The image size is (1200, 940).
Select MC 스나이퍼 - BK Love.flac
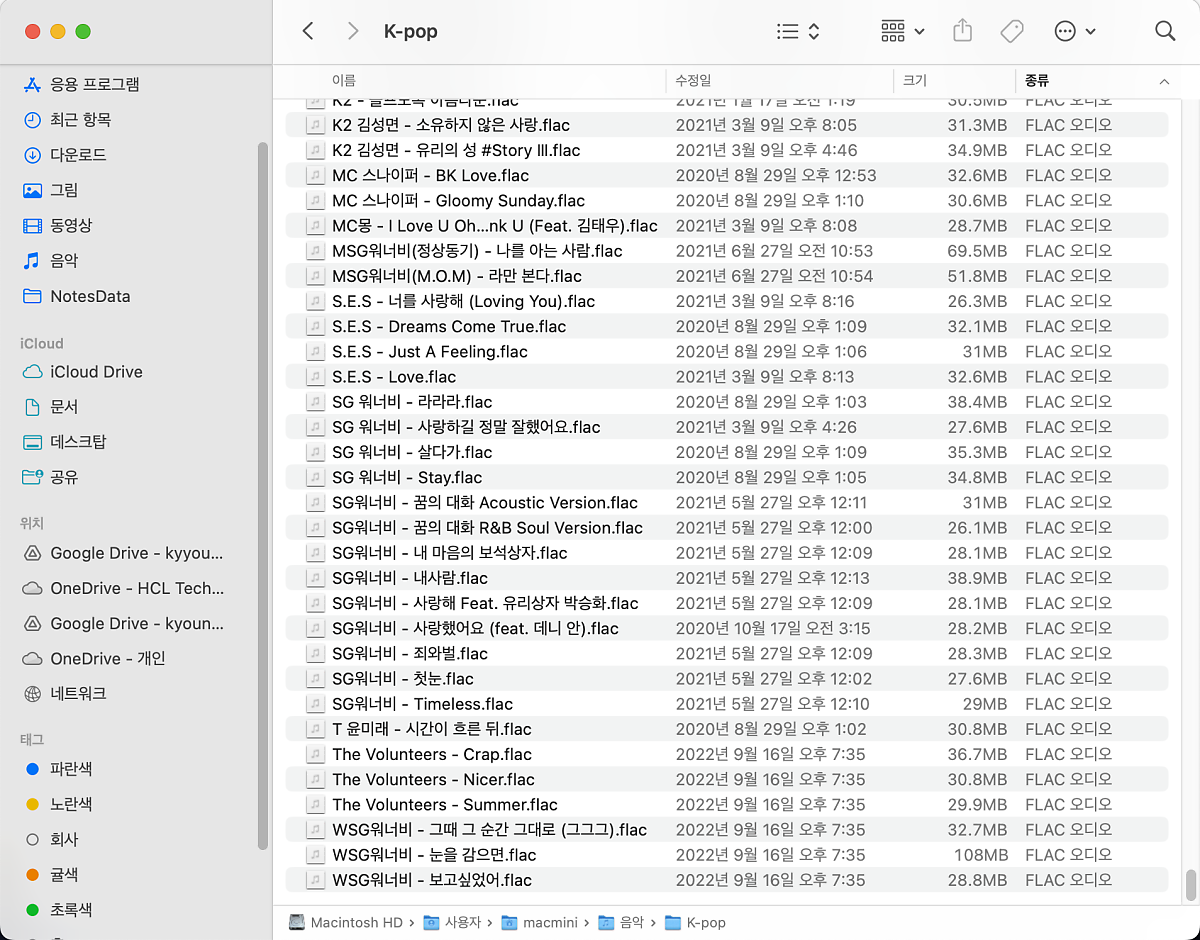[x=726, y=175]
